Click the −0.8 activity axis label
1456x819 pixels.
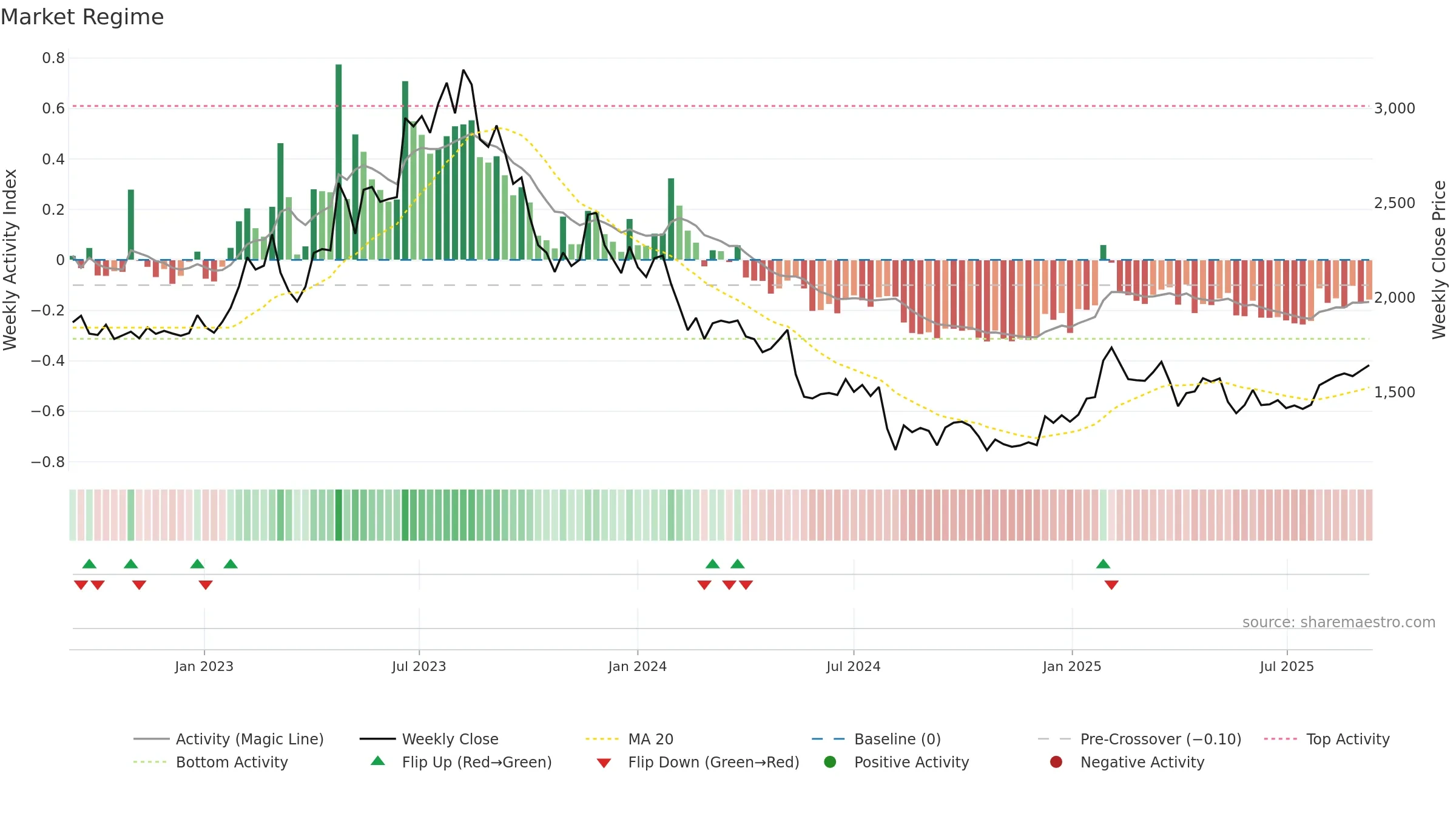pyautogui.click(x=48, y=462)
